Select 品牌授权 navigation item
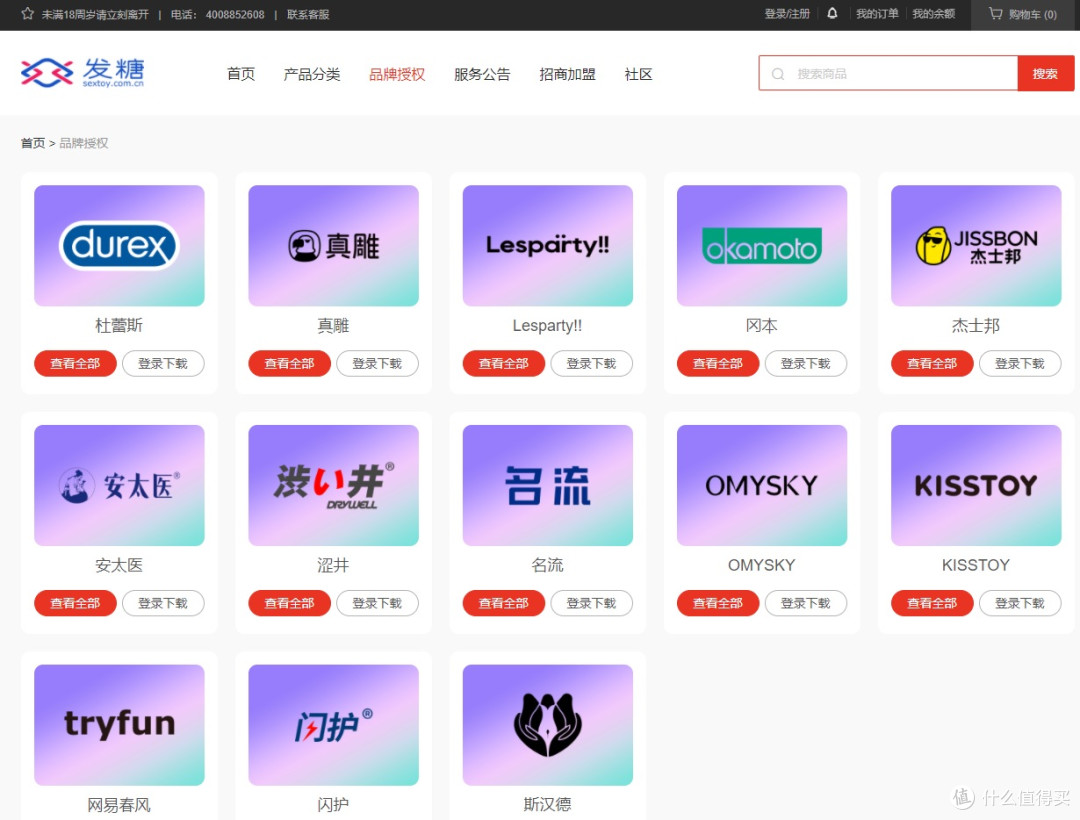The width and height of the screenshot is (1080, 820). click(397, 74)
